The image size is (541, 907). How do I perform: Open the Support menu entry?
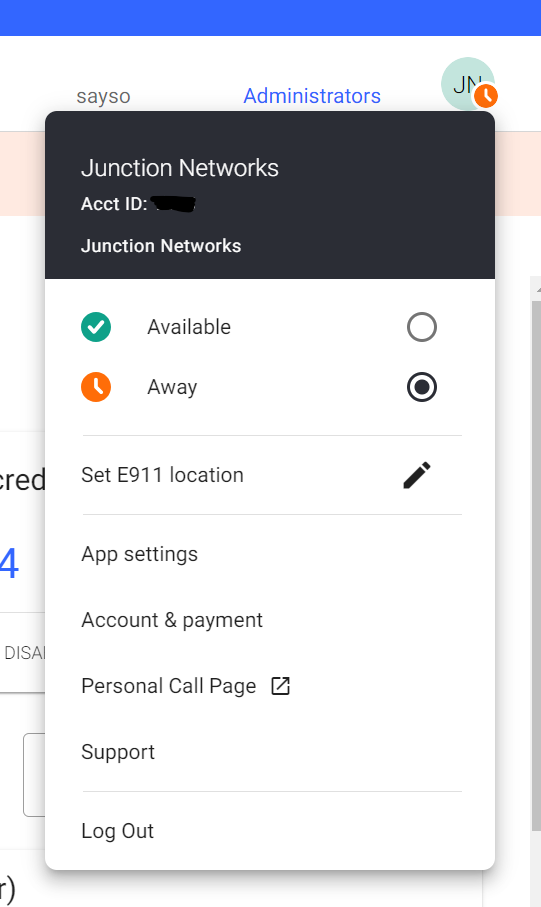(270, 752)
